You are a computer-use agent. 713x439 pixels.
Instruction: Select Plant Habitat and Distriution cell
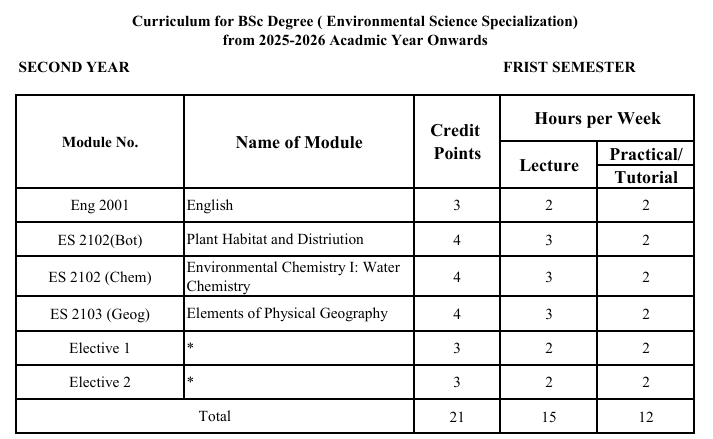tap(299, 239)
